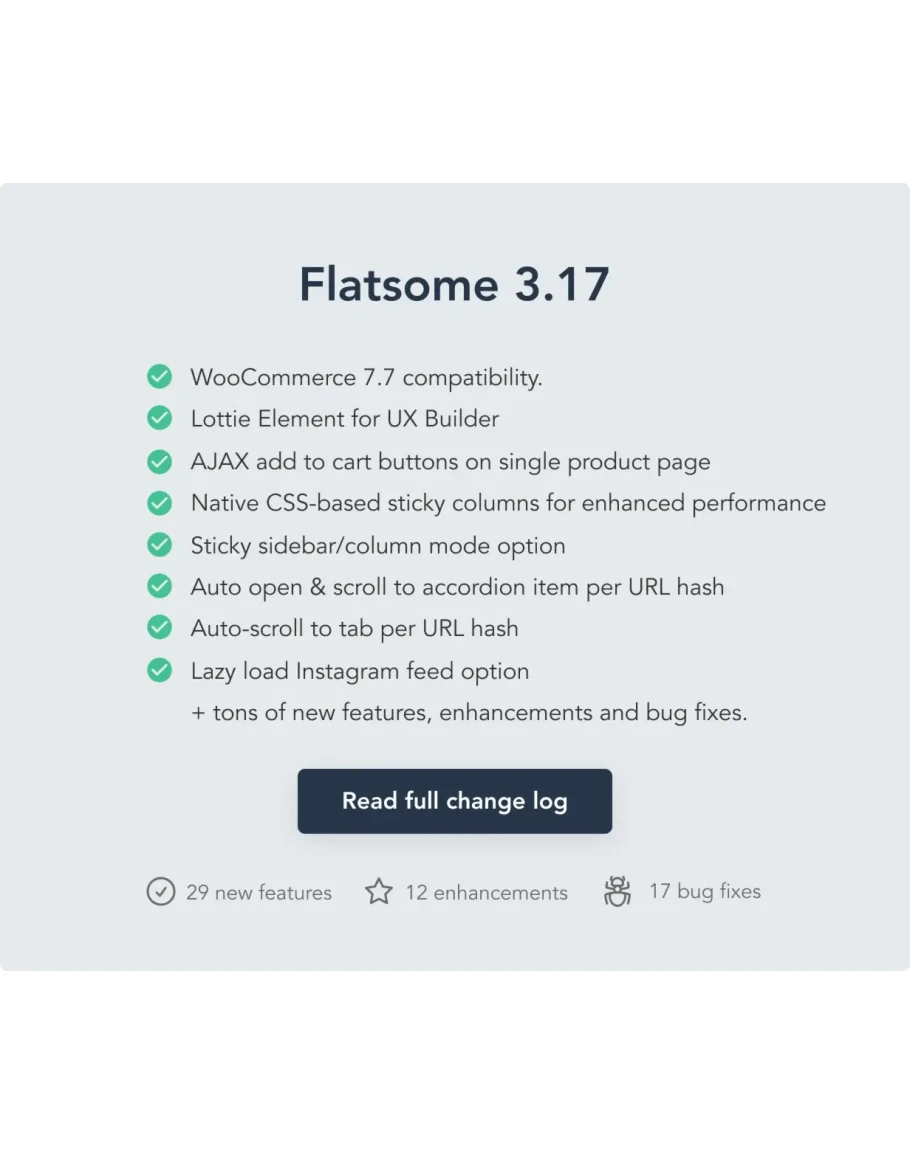Click checkmark beside Sticky sidebar/column mode option
Image resolution: width=910 pixels, height=1155 pixels.
coord(159,545)
